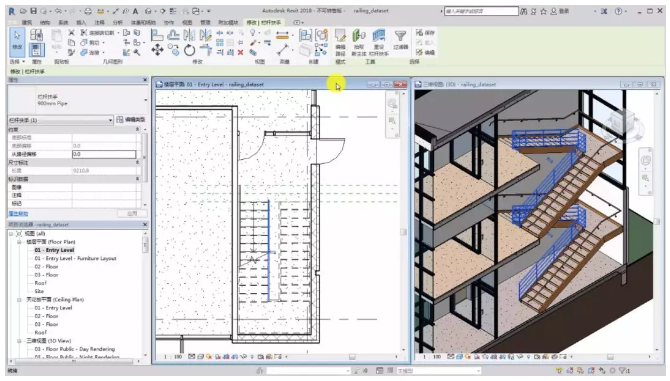670x381 pixels.
Task: Select '03 - Floor Public - Day Rendering' view
Action: pos(75,349)
